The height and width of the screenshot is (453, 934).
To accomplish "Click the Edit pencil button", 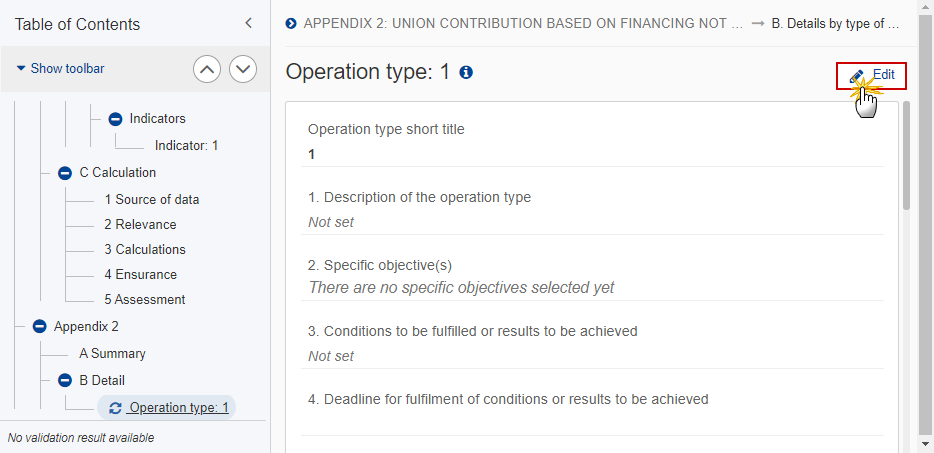I will click(871, 76).
